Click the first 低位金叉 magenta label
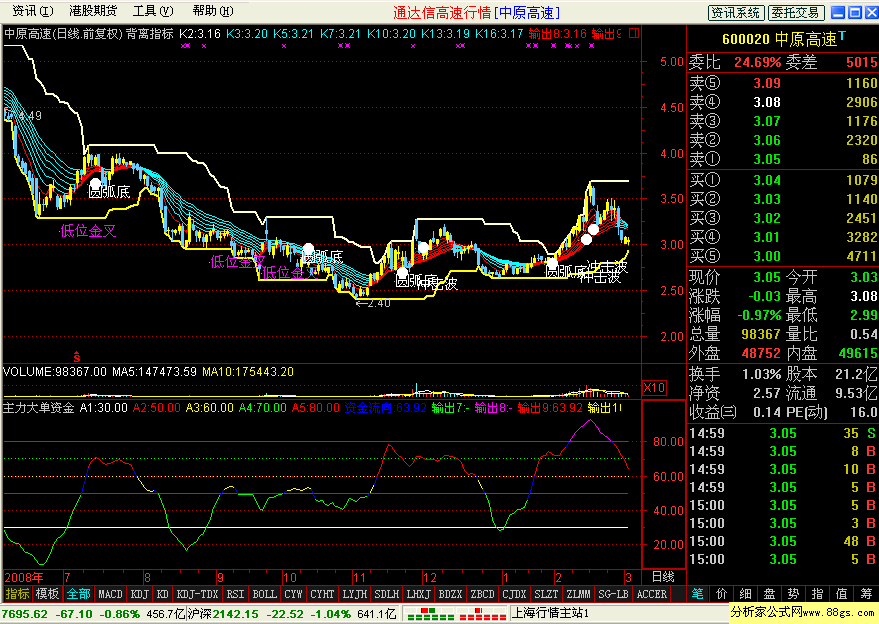This screenshot has height=624, width=879. click(88, 231)
